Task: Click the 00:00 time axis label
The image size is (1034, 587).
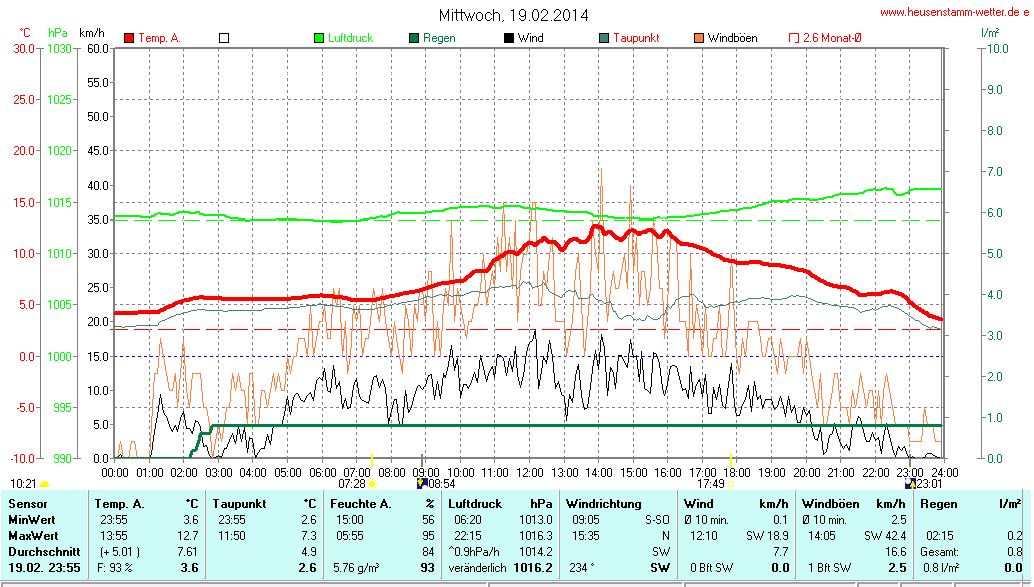Action: click(115, 473)
